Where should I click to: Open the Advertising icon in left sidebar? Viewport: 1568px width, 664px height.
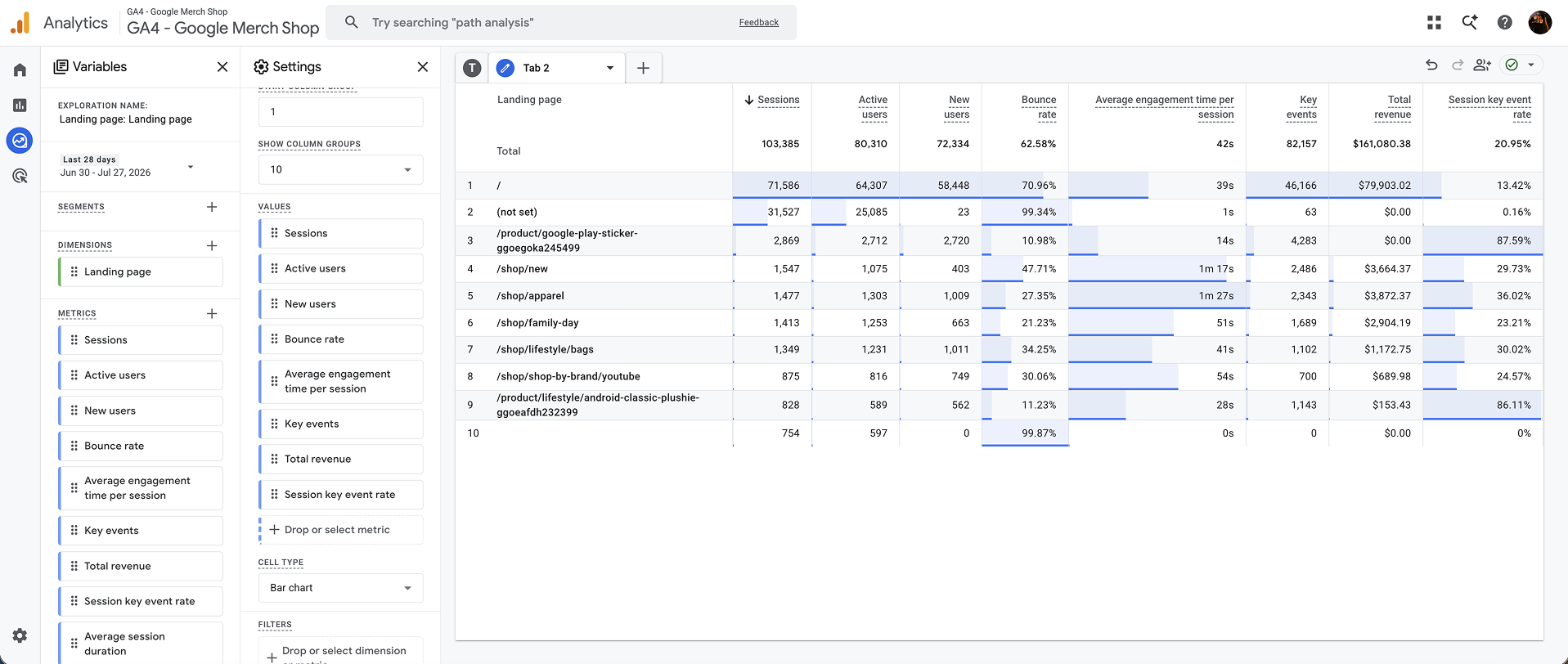click(x=20, y=176)
